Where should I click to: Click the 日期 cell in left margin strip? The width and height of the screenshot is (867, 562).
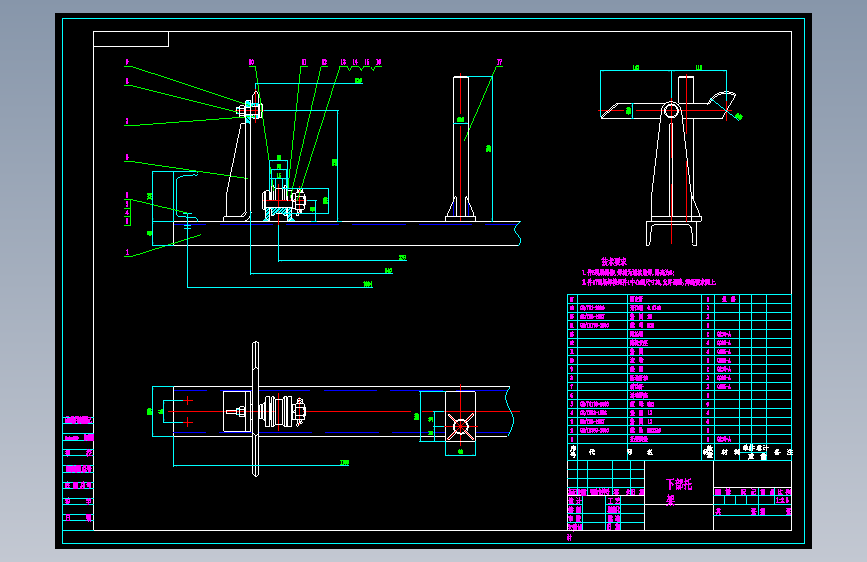[78, 518]
